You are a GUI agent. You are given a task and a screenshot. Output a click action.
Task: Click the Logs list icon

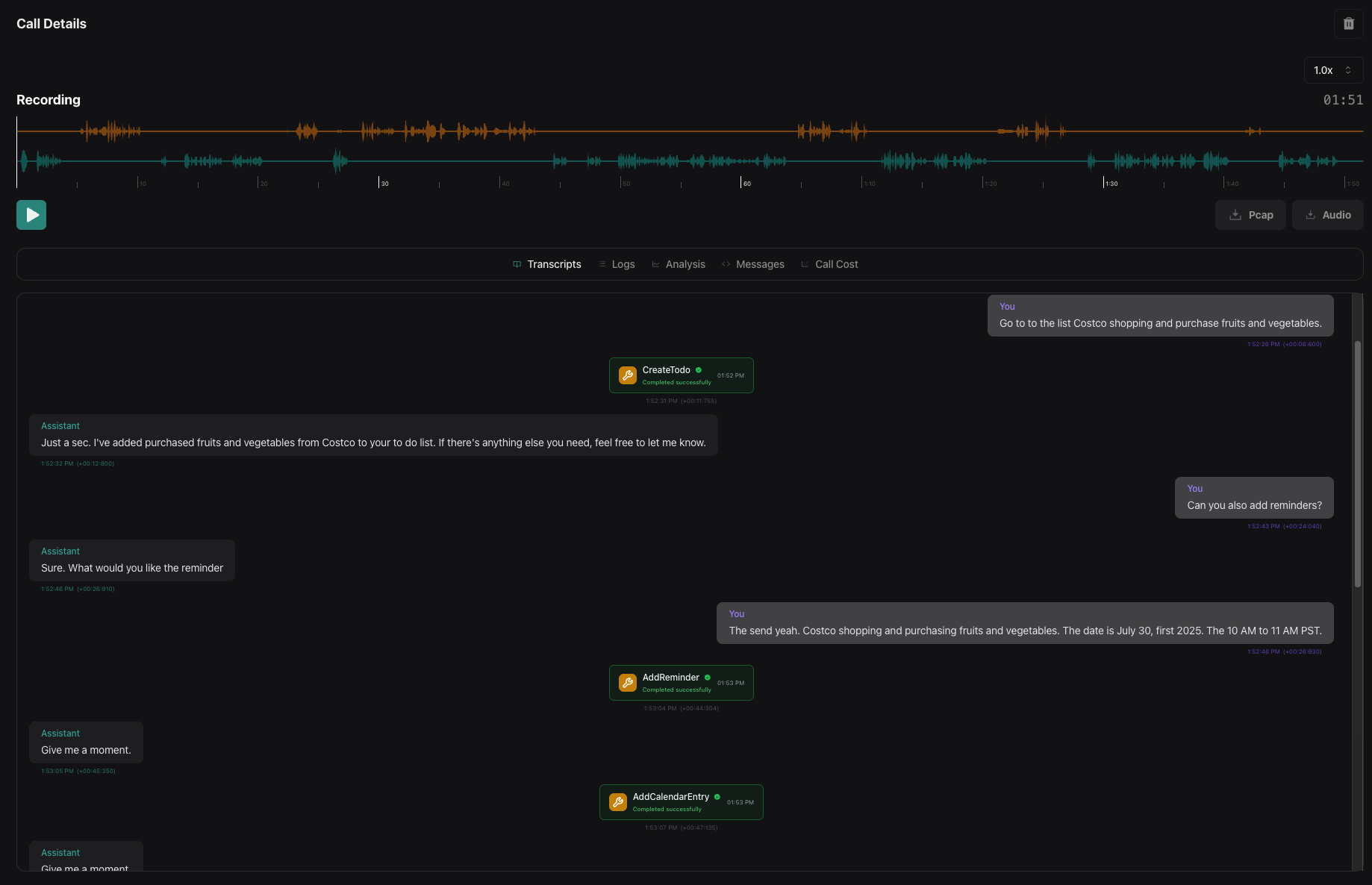pos(603,264)
